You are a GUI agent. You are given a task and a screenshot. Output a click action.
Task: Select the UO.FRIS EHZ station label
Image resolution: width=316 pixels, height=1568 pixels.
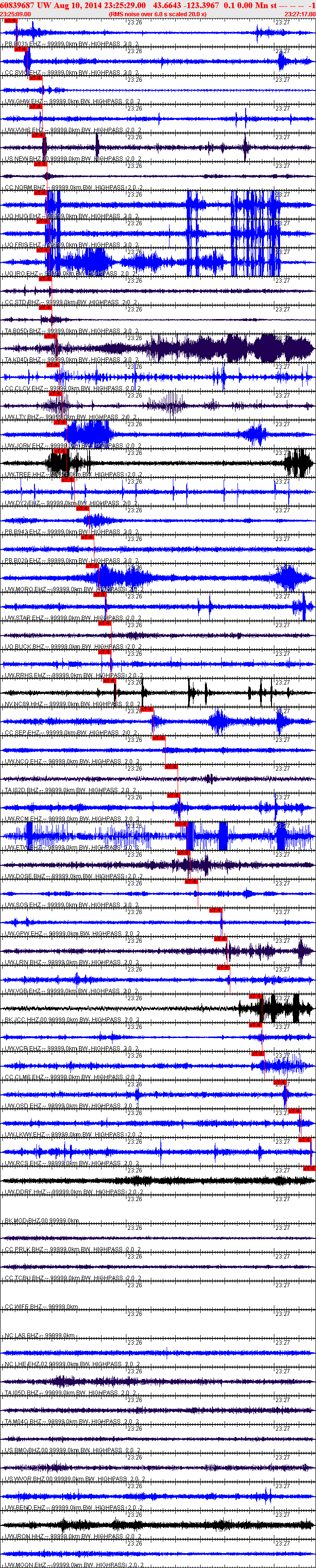(x=72, y=245)
